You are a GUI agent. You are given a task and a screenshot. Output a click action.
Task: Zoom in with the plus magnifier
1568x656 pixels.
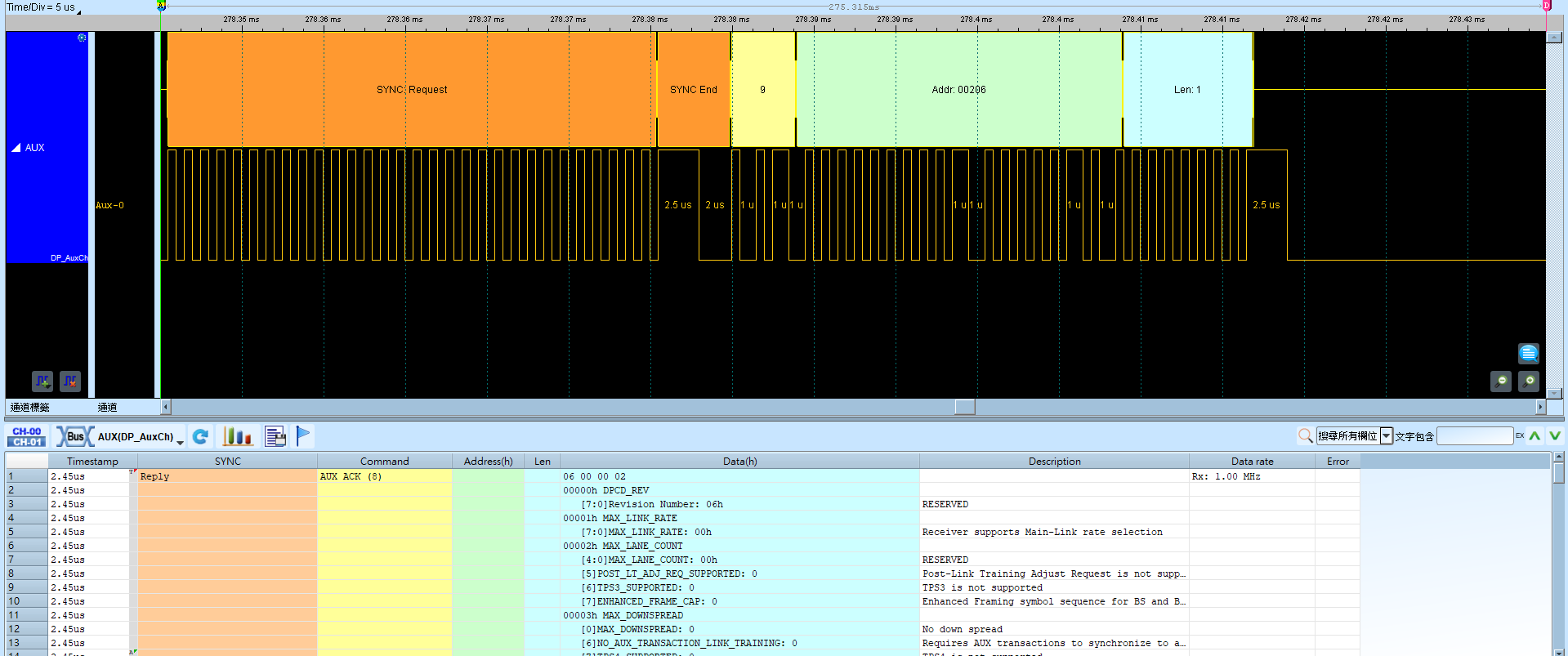[x=1529, y=382]
